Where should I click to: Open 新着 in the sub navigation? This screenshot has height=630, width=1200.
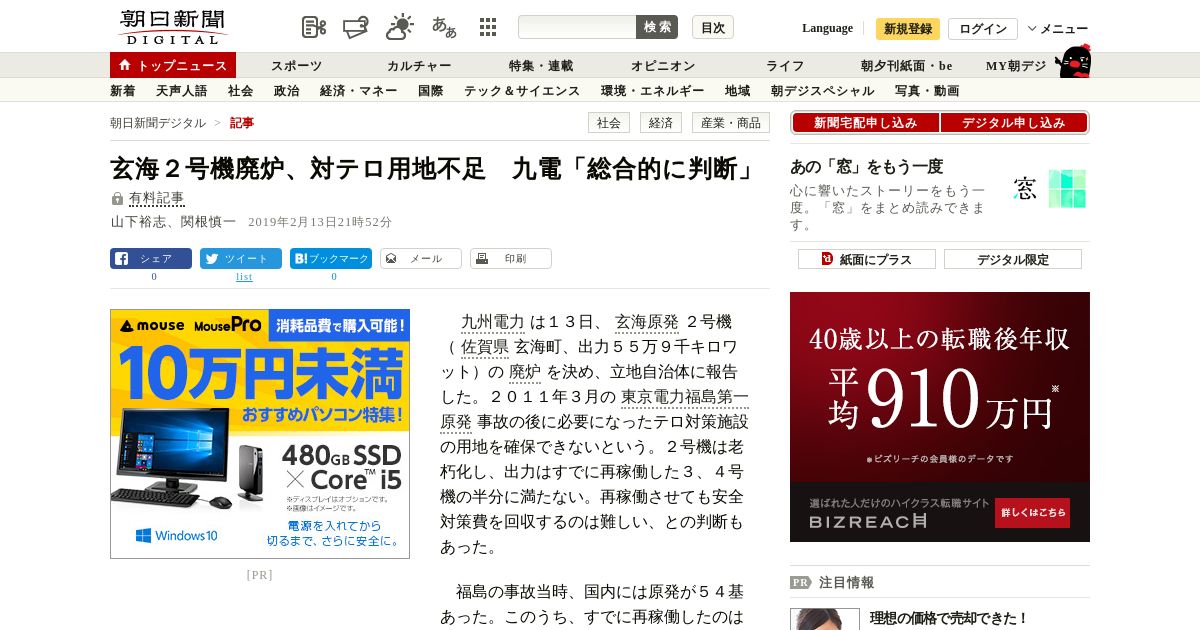(x=123, y=91)
